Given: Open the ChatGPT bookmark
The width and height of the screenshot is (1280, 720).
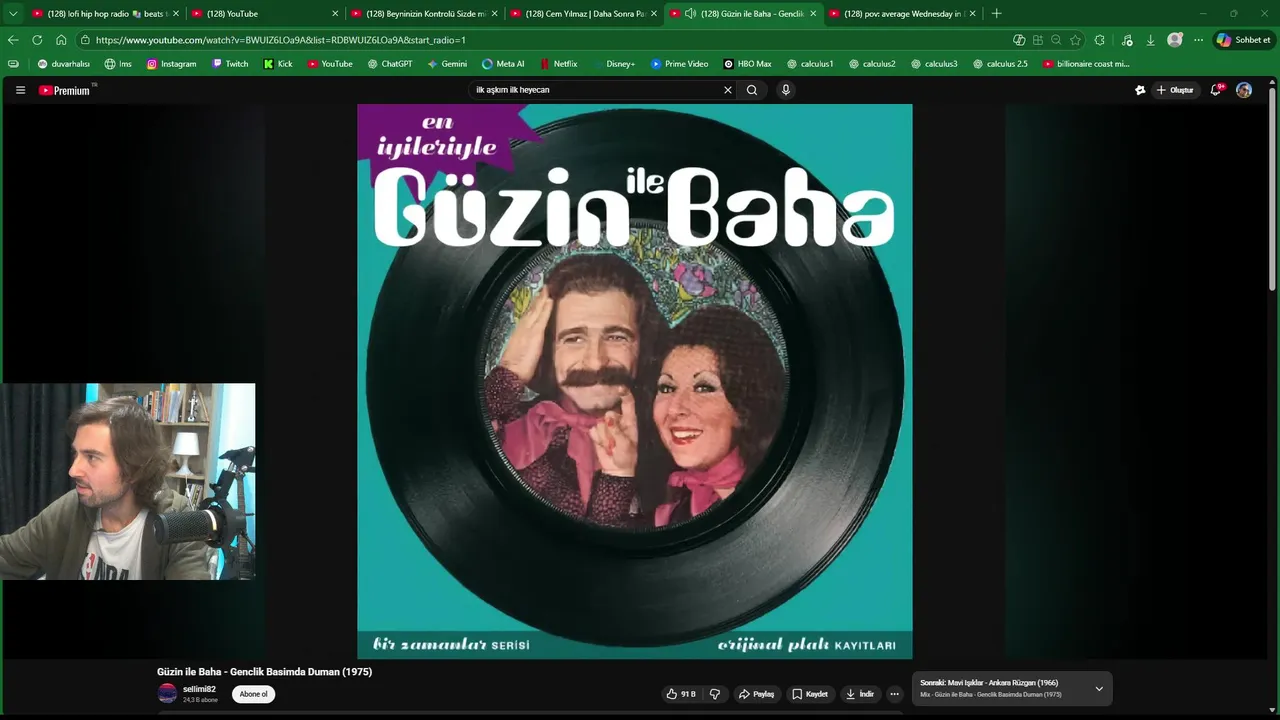Looking at the screenshot, I should click(390, 64).
